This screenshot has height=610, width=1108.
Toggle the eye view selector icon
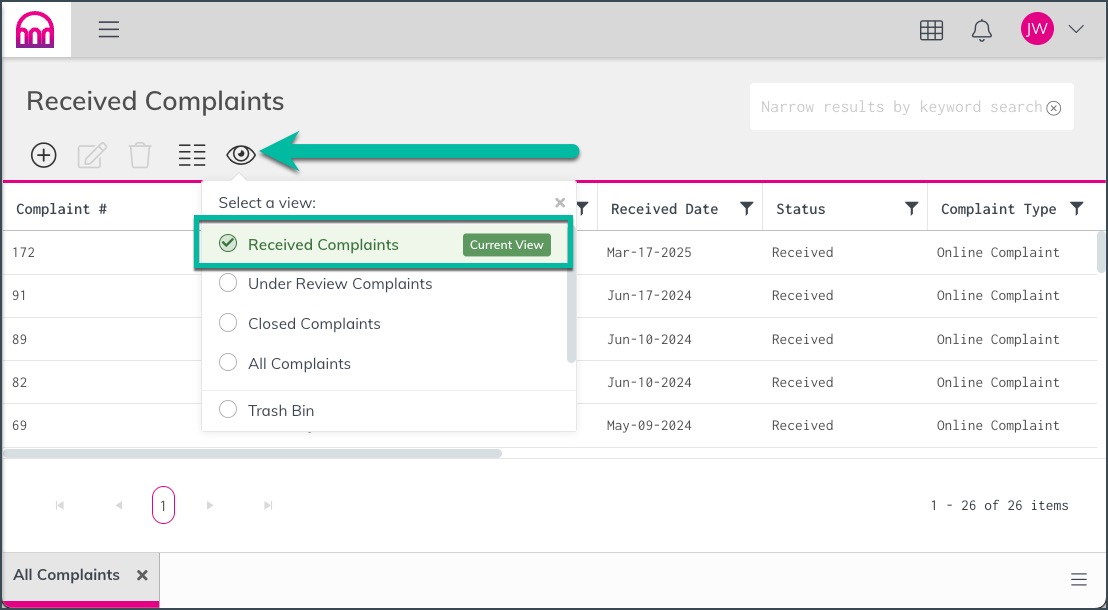tap(241, 154)
